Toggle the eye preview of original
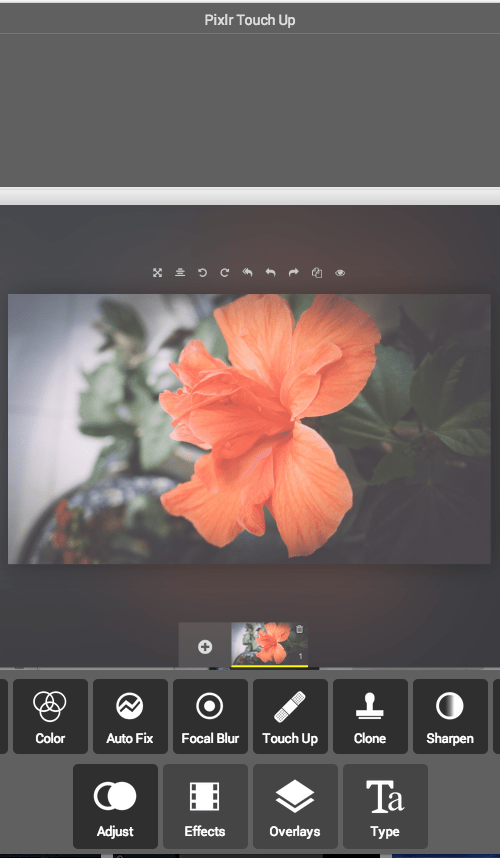This screenshot has height=858, width=500. [x=340, y=273]
